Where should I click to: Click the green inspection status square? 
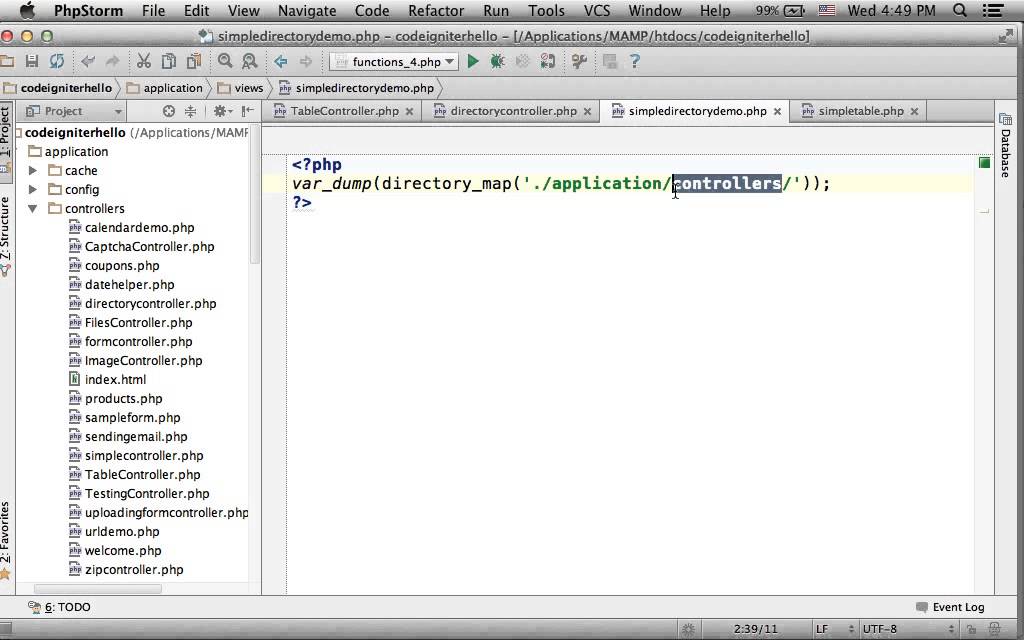pyautogui.click(x=984, y=163)
